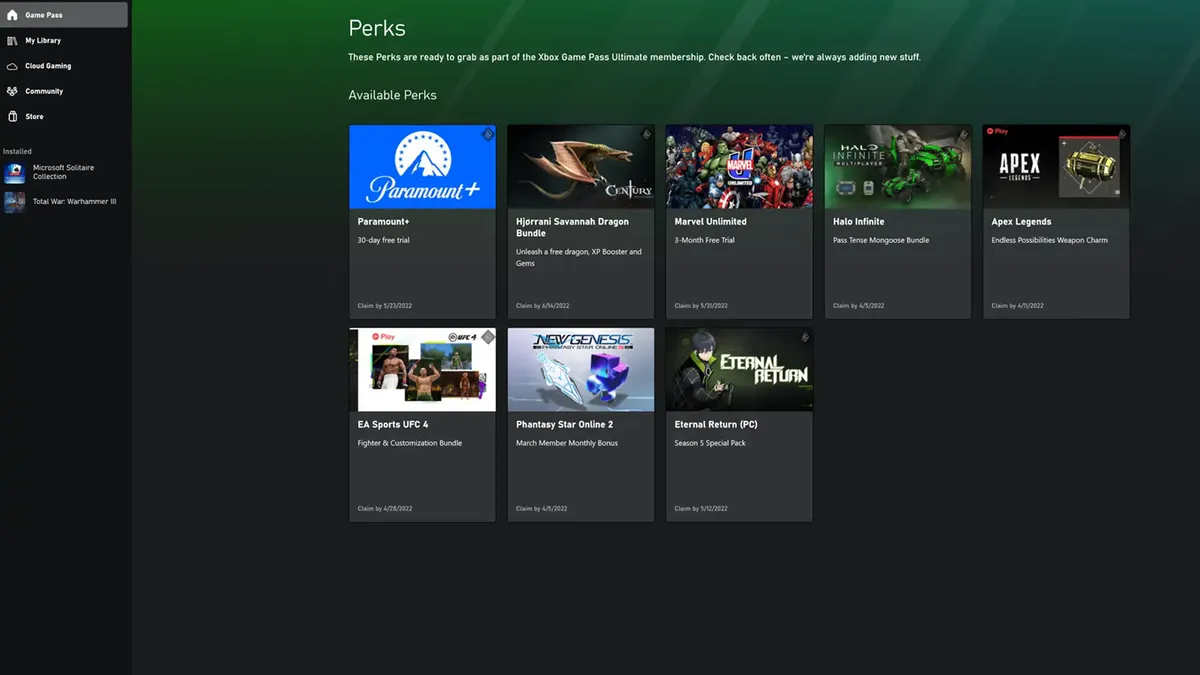1200x675 pixels.
Task: Open the Community section
Action: tap(64, 91)
